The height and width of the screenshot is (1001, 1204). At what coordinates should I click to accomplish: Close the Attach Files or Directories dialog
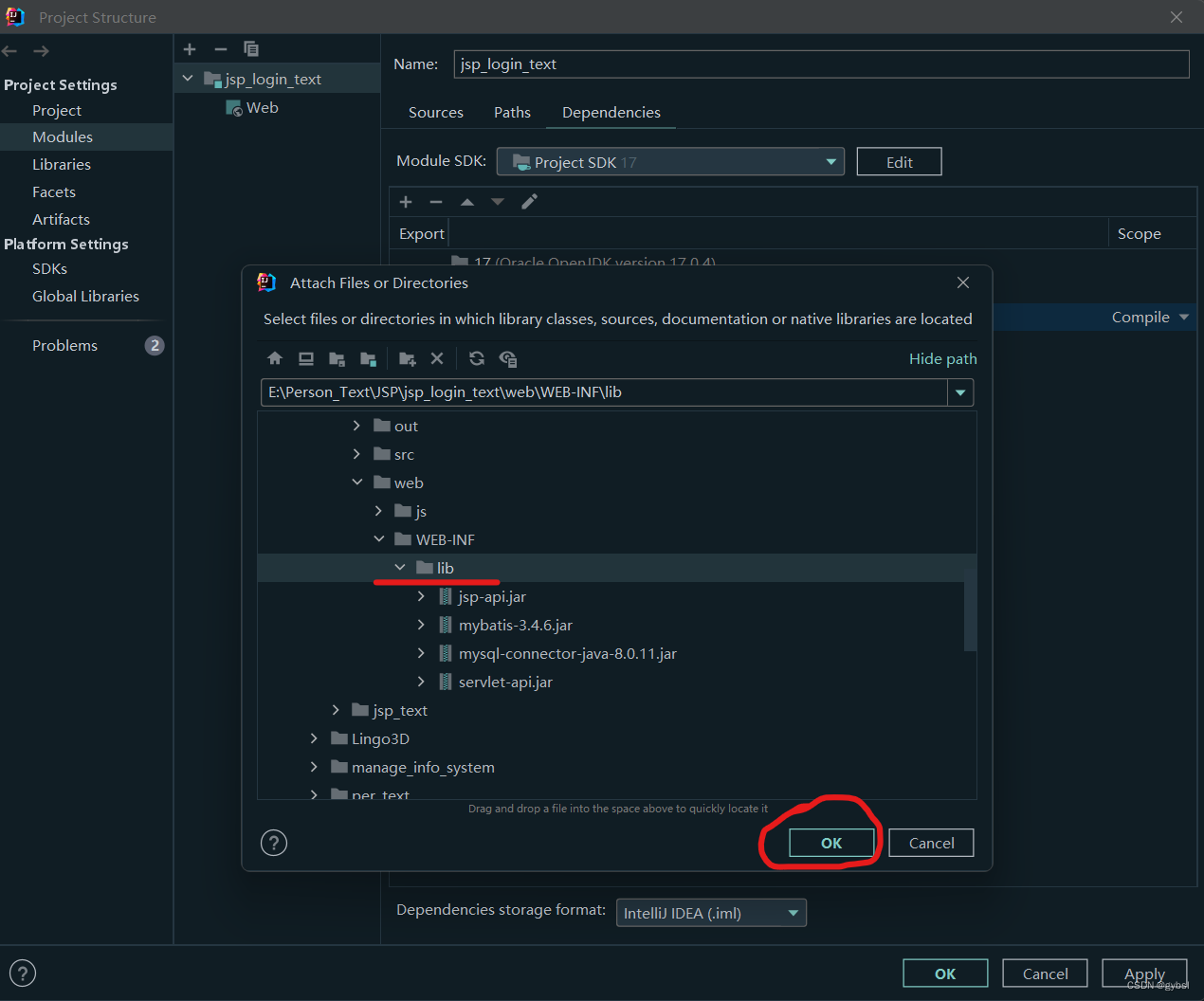pos(963,282)
